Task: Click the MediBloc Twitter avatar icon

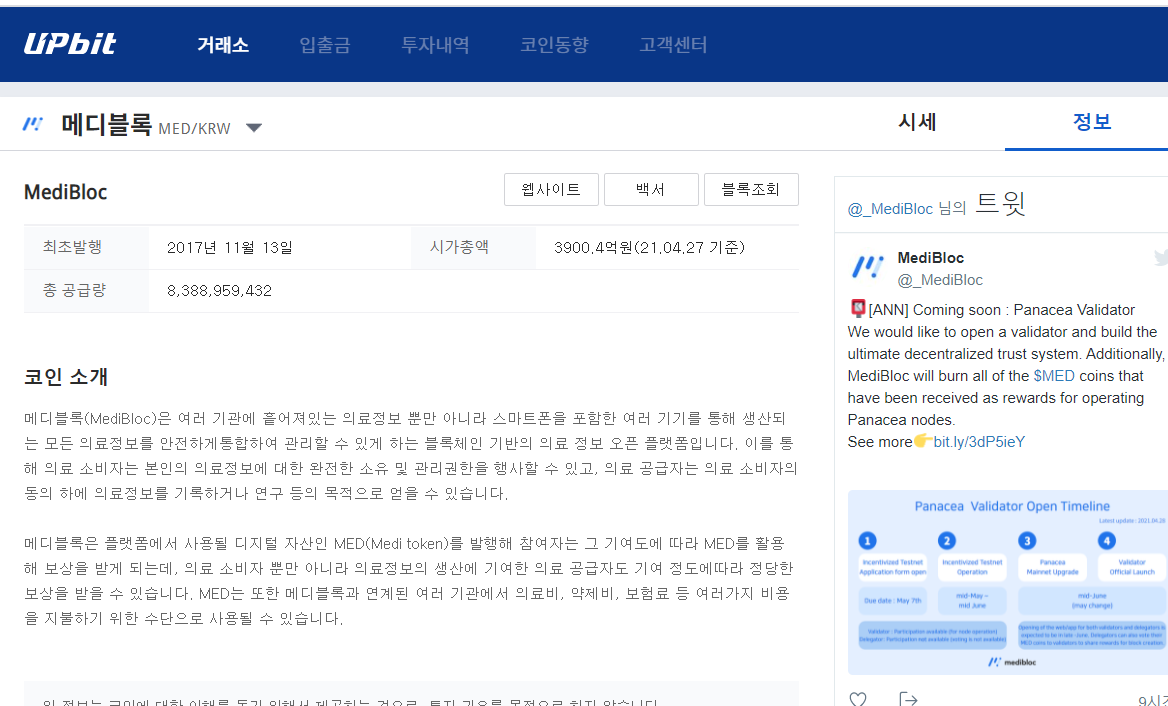Action: pos(867,267)
